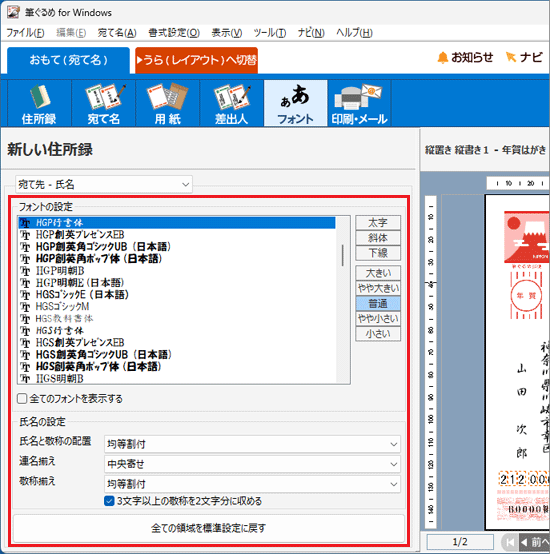The image size is (550, 554).
Task: Select HGP創英角ゴシックUB font
Action: pyautogui.click(x=177, y=247)
